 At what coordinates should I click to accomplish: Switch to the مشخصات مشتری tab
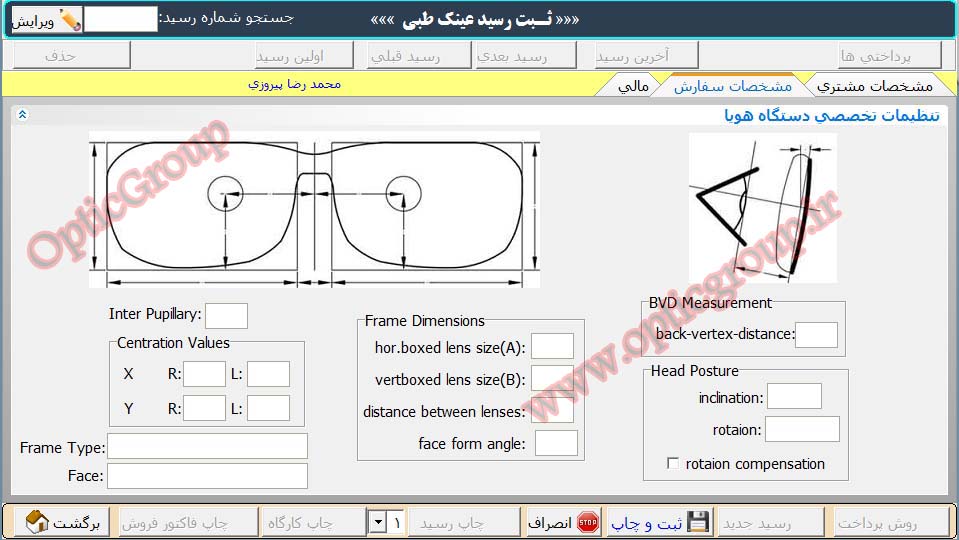874,86
